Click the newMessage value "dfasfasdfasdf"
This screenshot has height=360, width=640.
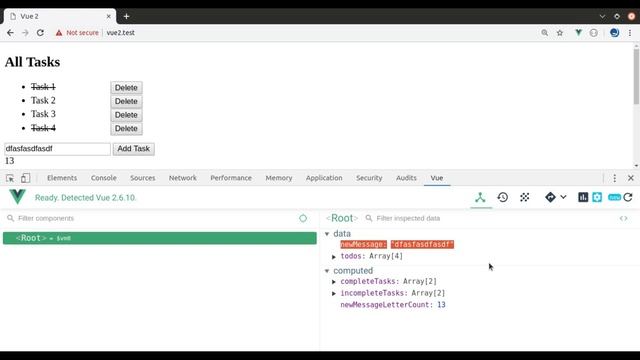click(x=422, y=244)
